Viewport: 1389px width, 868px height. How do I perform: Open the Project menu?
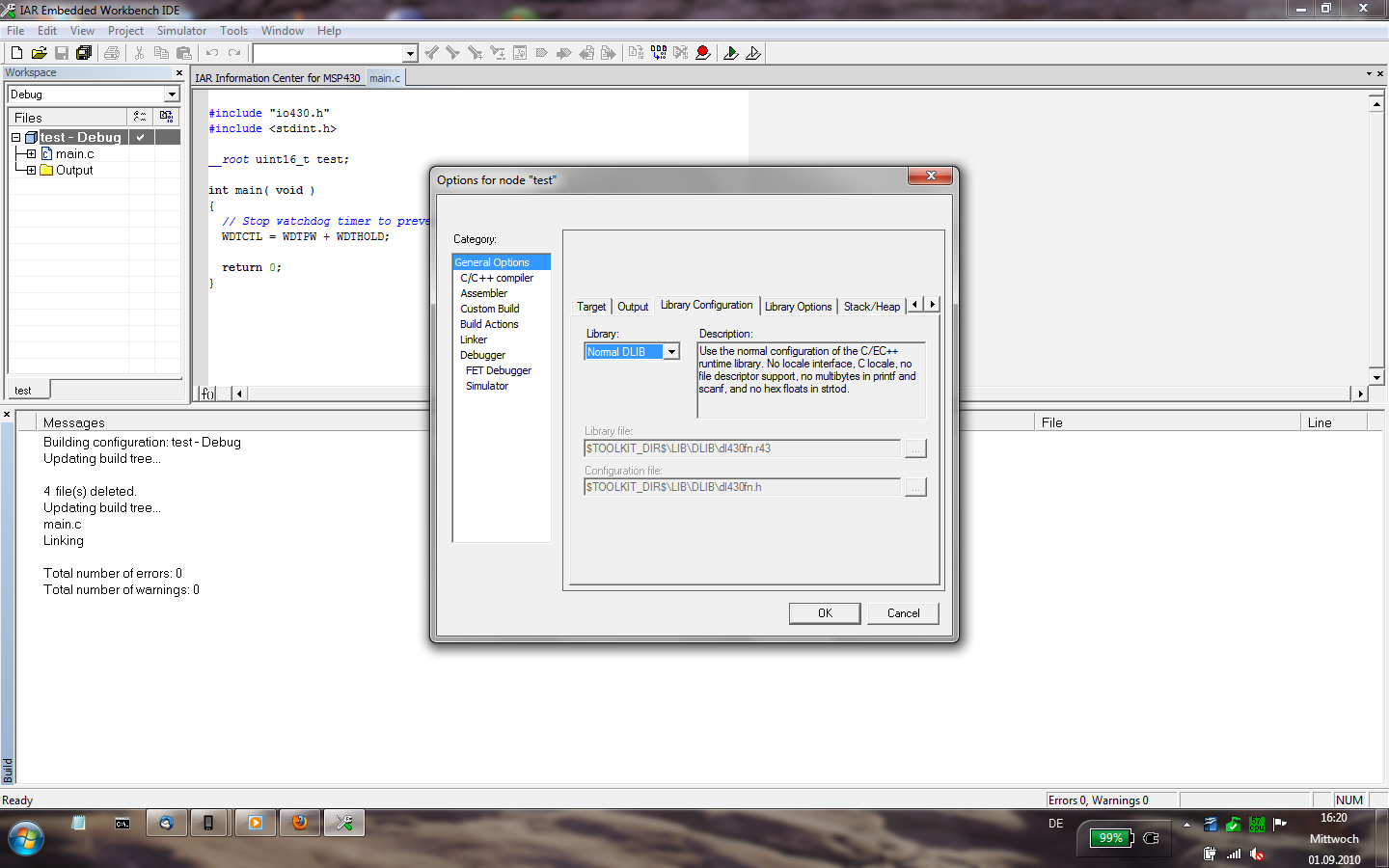pyautogui.click(x=125, y=31)
